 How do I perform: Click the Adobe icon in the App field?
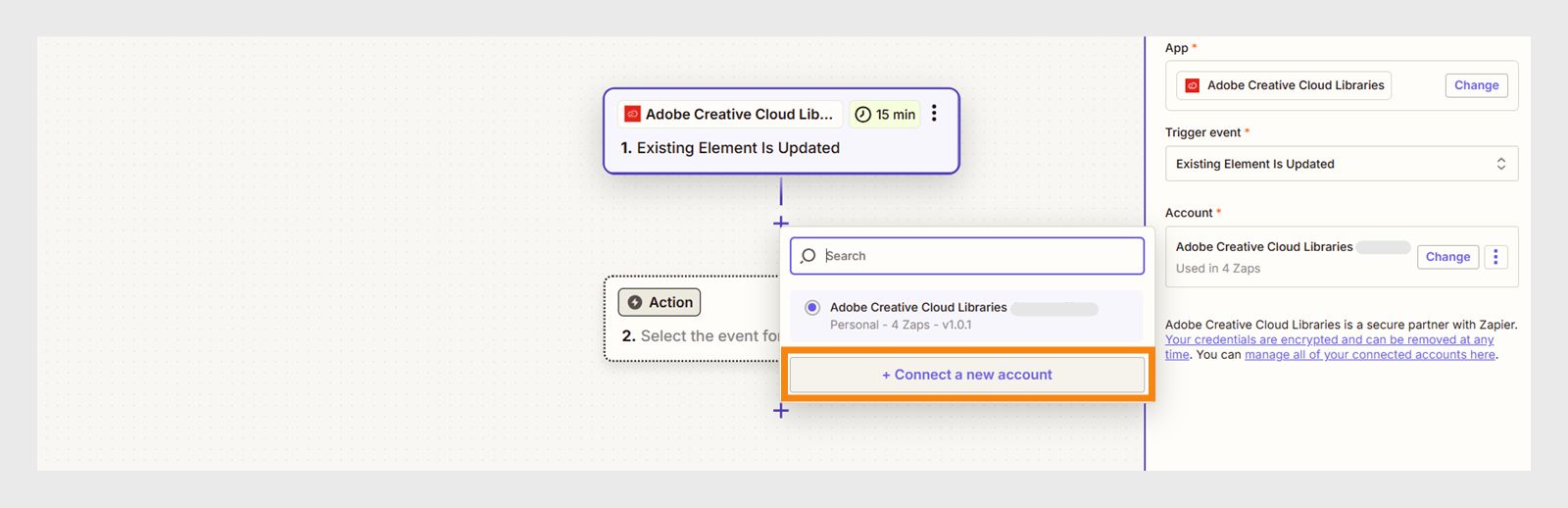[x=1193, y=85]
